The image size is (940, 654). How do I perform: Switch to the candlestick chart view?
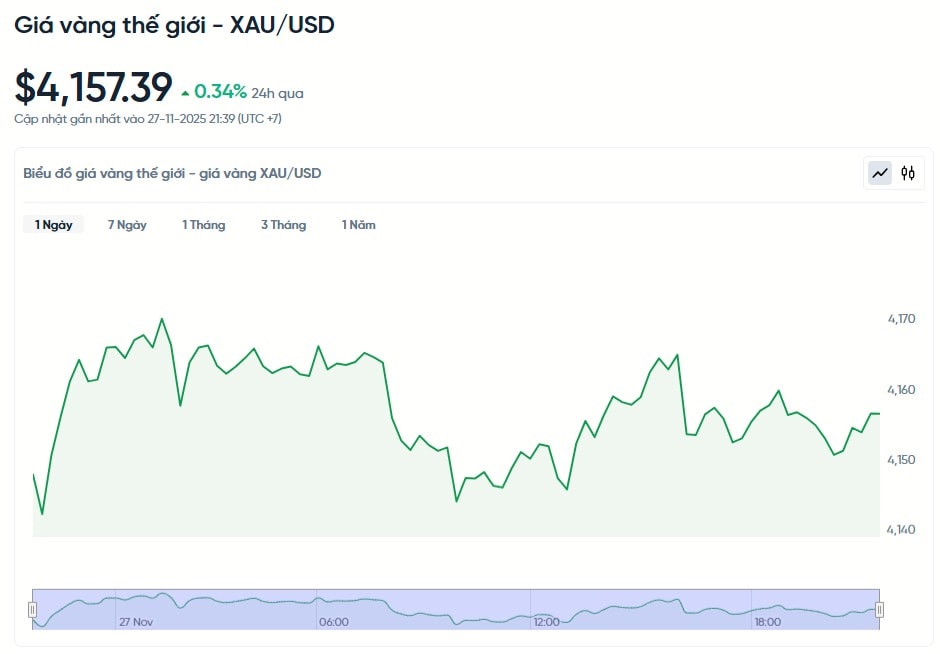click(x=908, y=173)
